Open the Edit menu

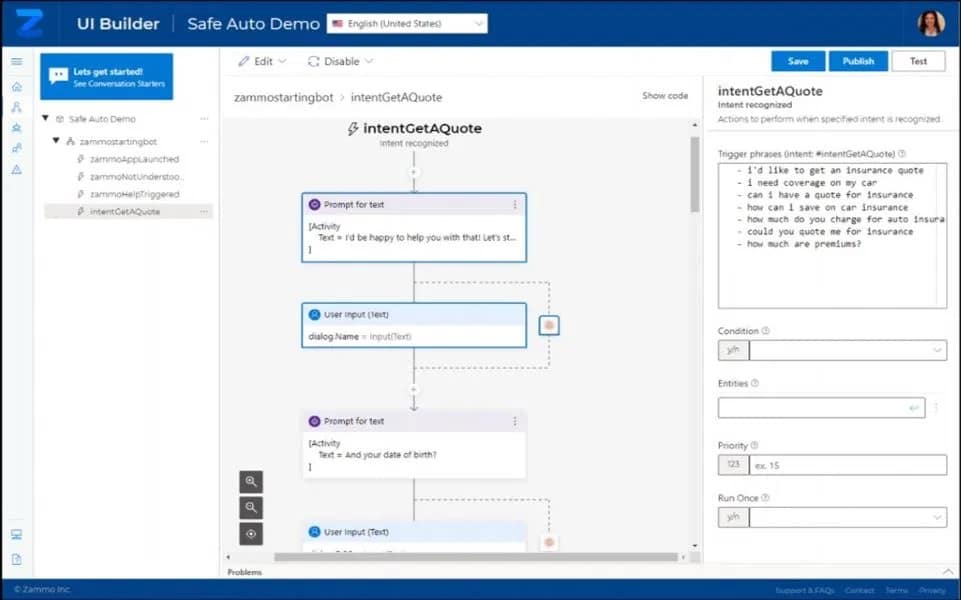tap(262, 61)
